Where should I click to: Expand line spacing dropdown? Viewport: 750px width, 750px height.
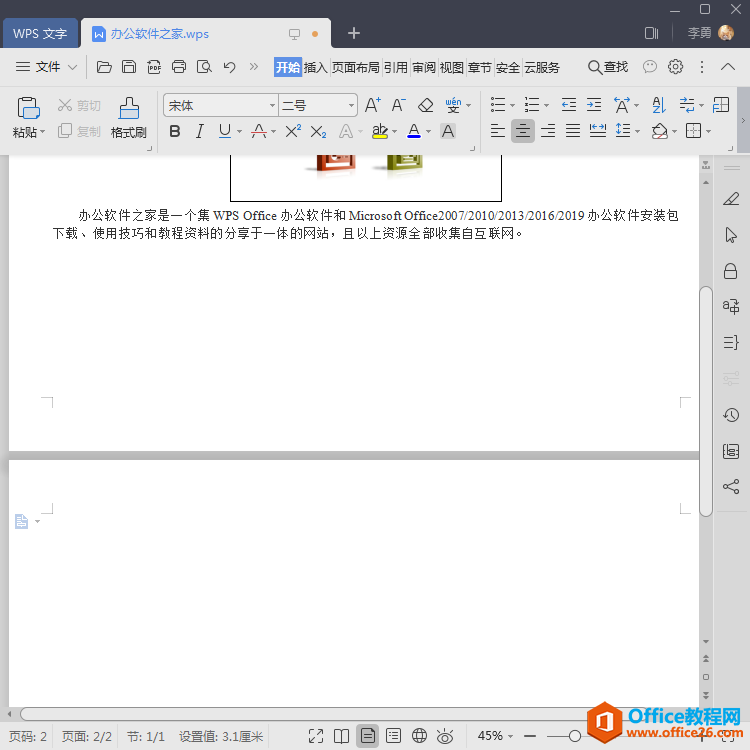coord(637,131)
